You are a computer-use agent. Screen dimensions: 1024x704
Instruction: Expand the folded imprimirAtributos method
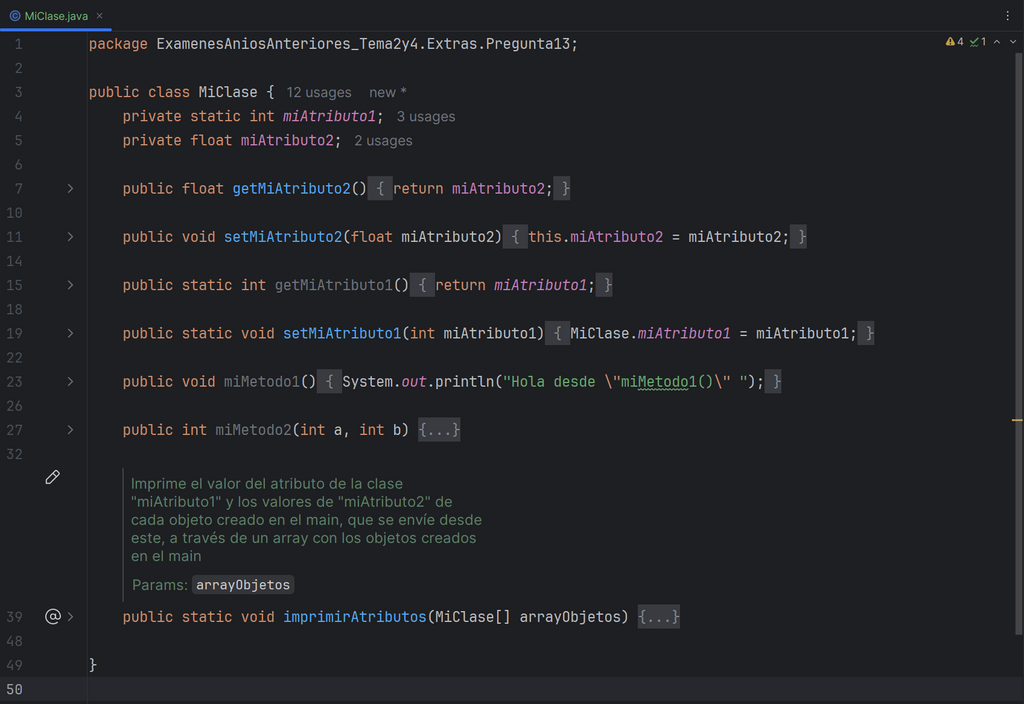coord(71,617)
